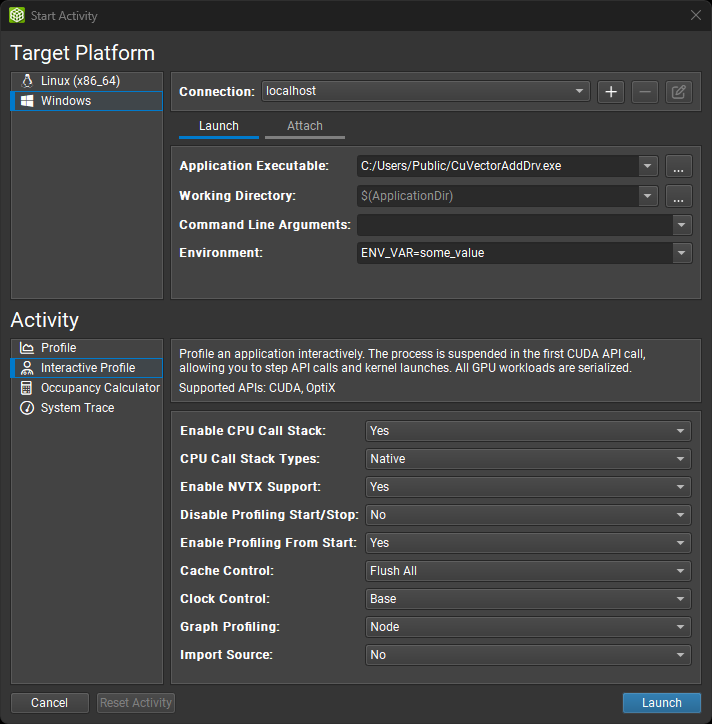Switch to the Attach tab
This screenshot has height=724, width=712.
[x=305, y=126]
